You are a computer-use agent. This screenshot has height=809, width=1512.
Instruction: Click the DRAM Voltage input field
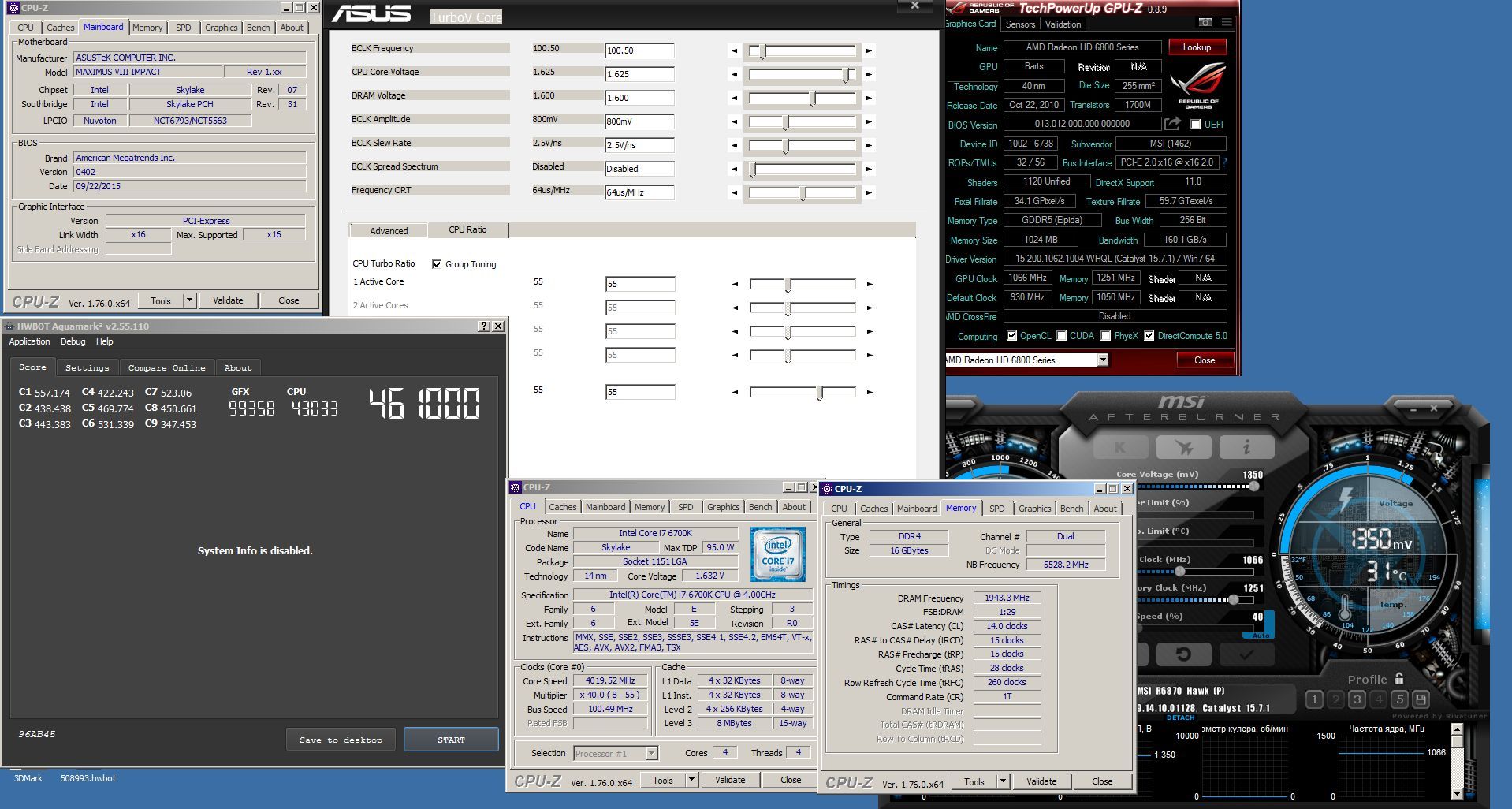(x=639, y=98)
